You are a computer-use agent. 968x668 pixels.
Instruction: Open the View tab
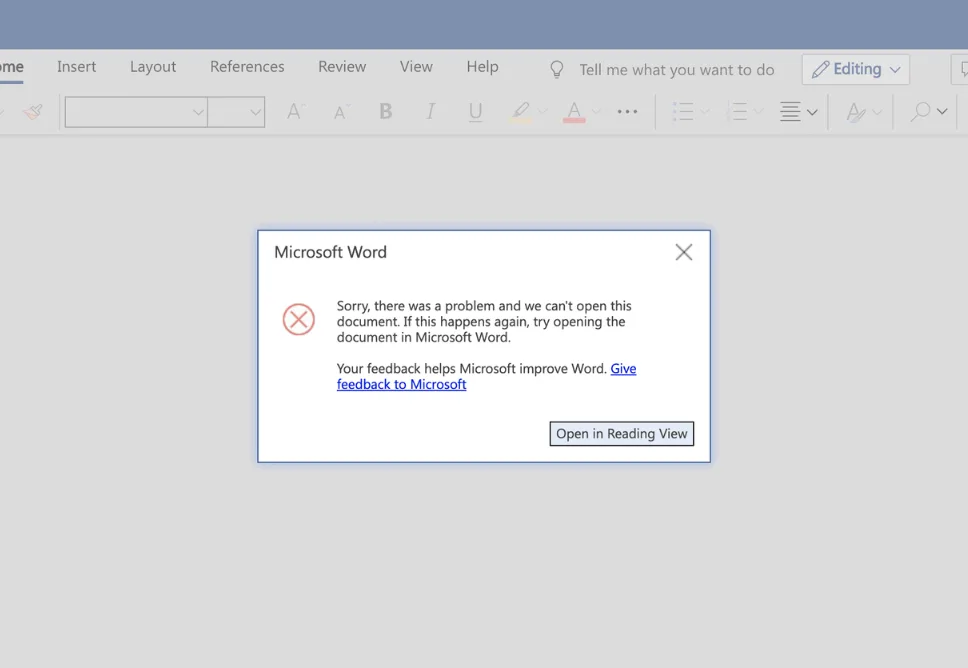click(x=416, y=67)
